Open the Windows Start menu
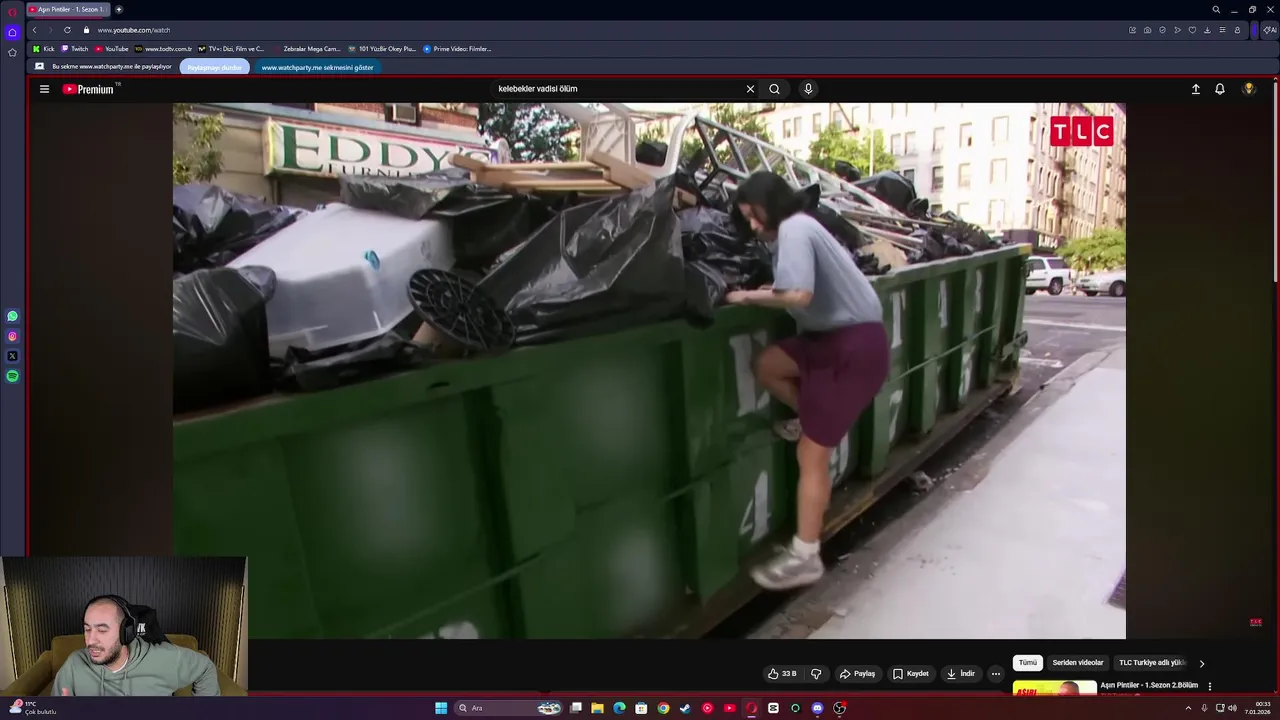This screenshot has height=720, width=1280. pos(441,708)
